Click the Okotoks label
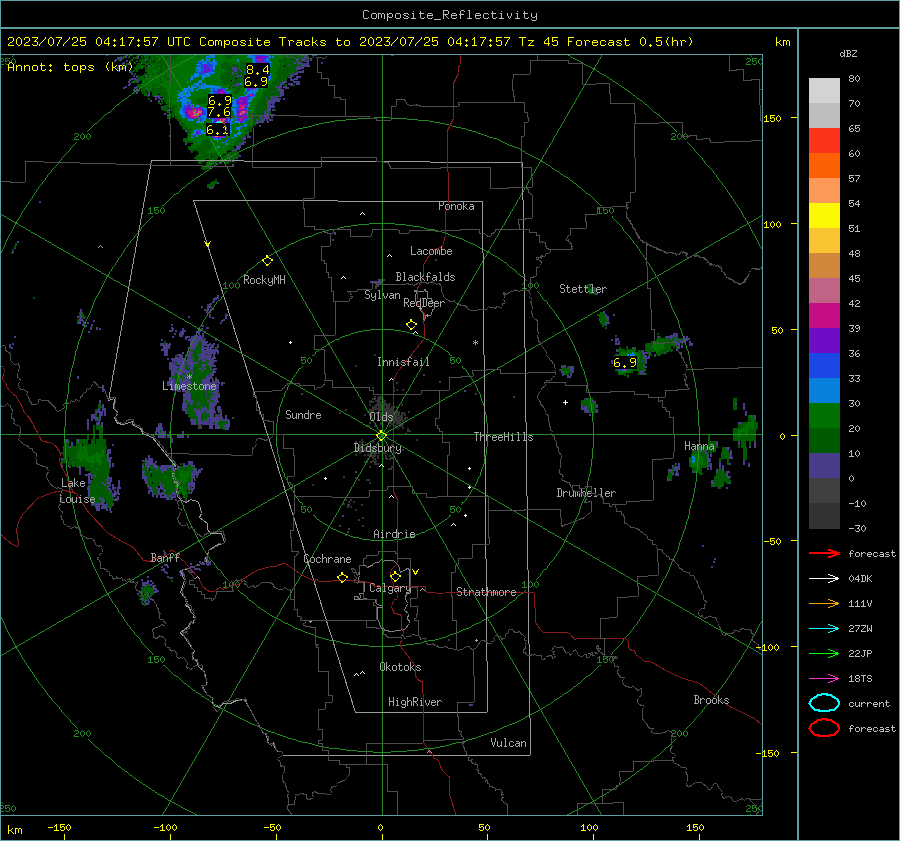Viewport: 900px width, 841px height. pos(400,667)
